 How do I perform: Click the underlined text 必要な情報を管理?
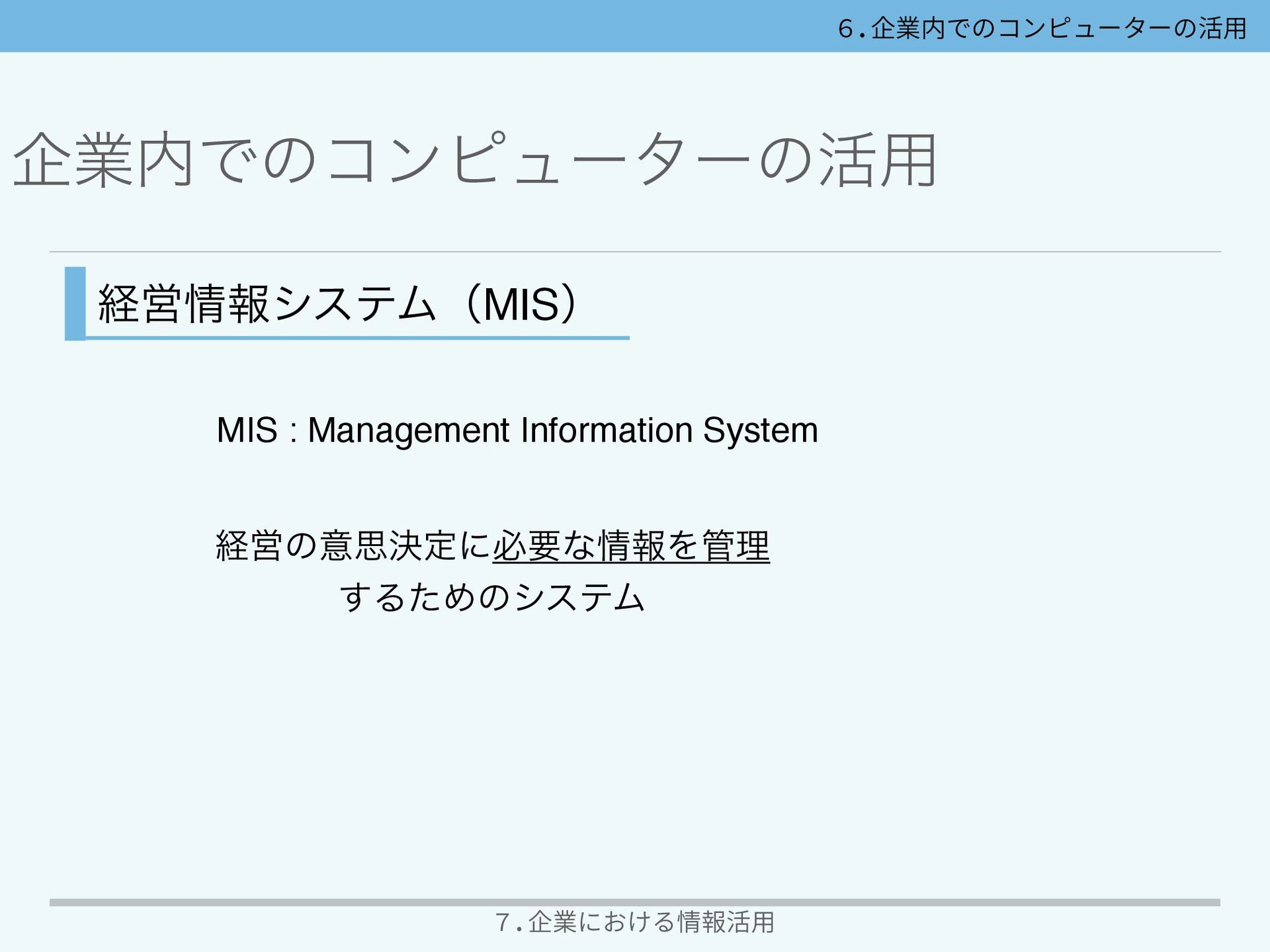coord(631,547)
